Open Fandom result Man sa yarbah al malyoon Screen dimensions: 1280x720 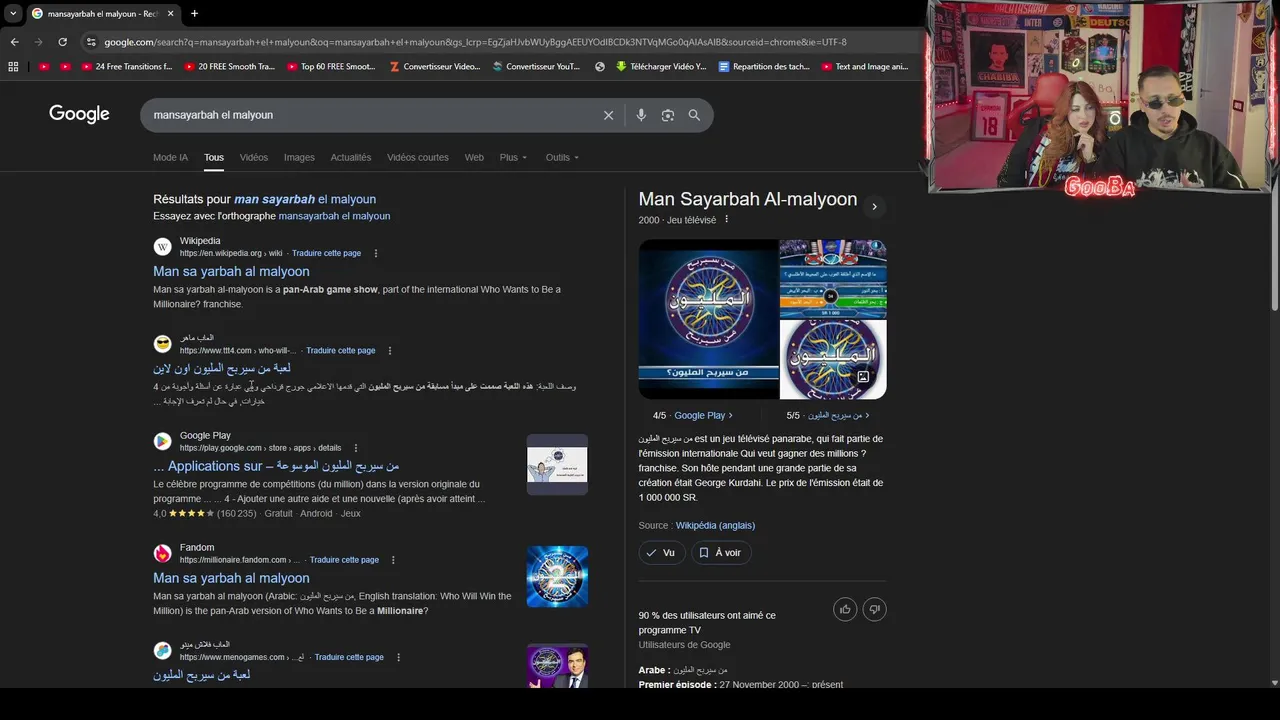231,578
